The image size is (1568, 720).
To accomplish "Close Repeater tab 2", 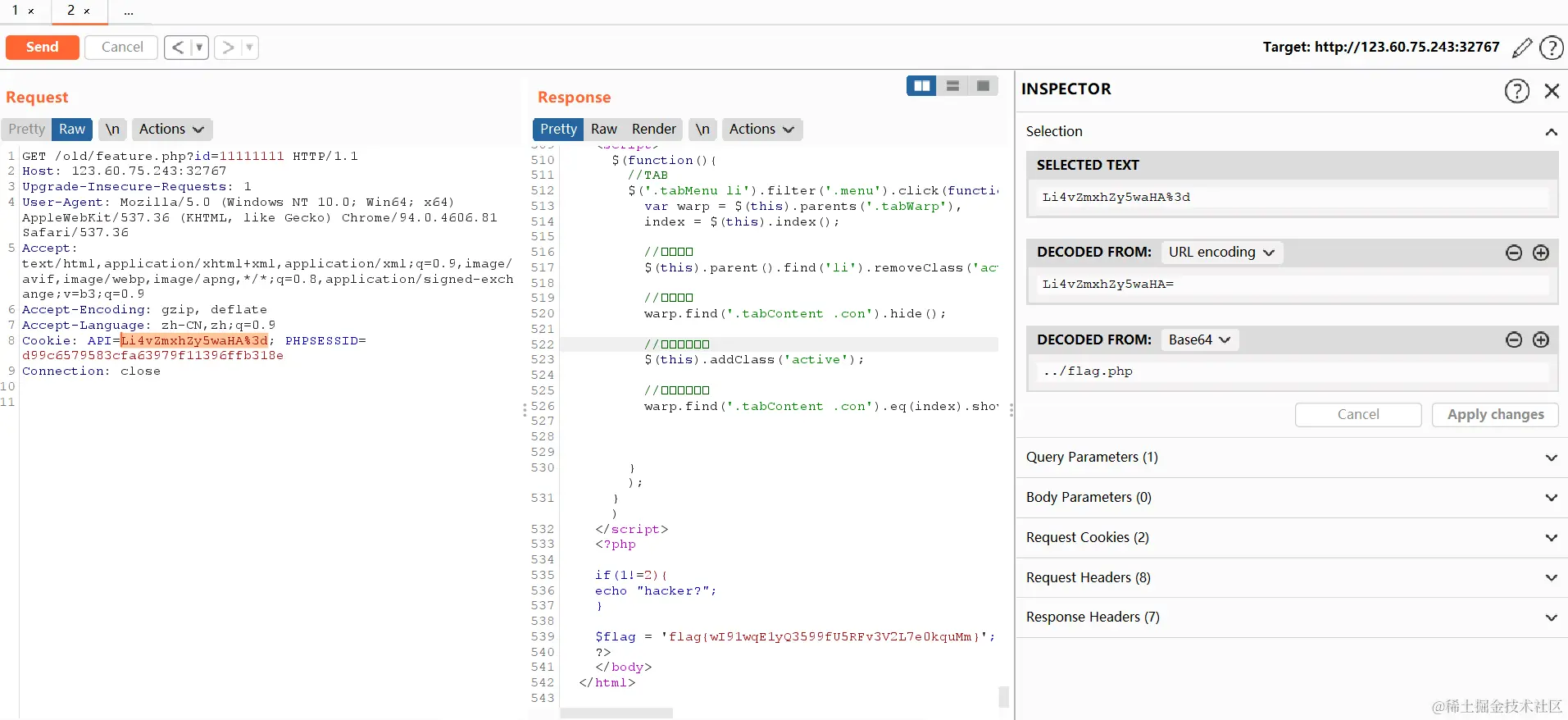I will coord(87,11).
